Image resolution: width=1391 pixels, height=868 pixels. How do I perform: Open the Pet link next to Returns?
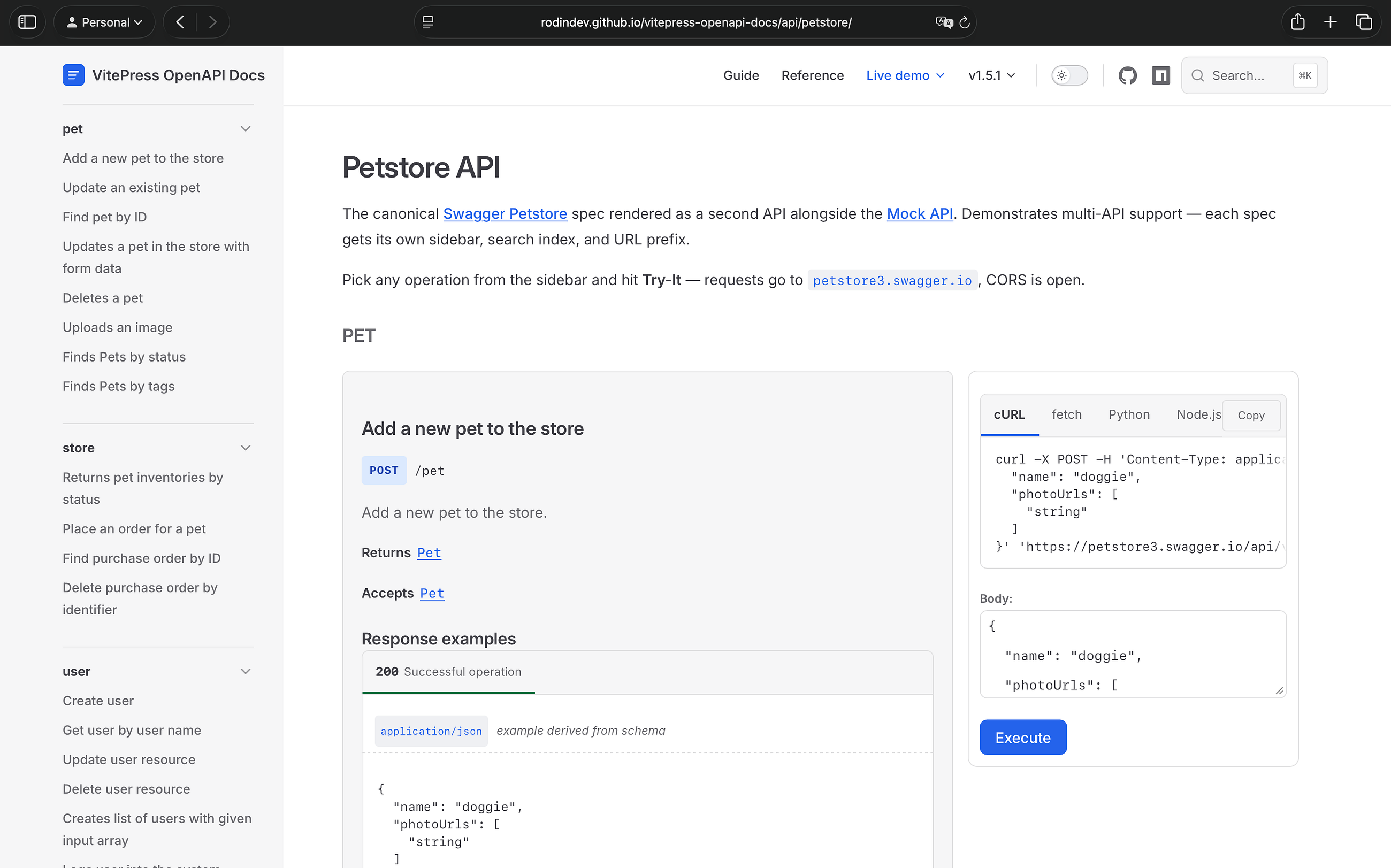(x=429, y=552)
